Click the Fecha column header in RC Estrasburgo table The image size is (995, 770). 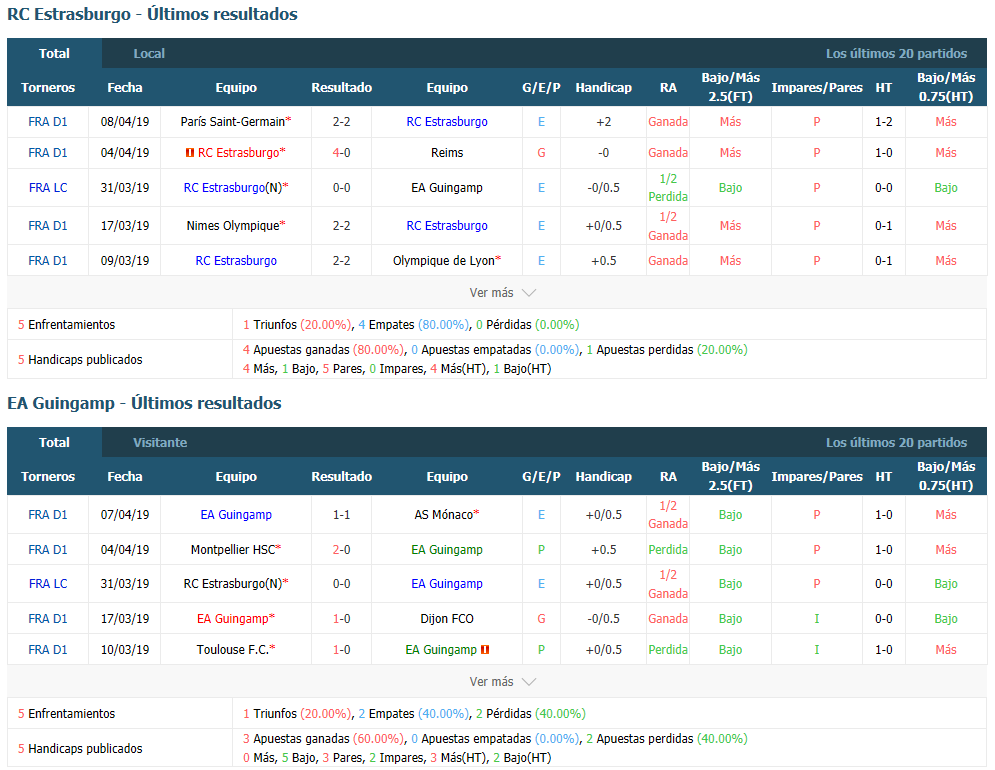point(125,88)
